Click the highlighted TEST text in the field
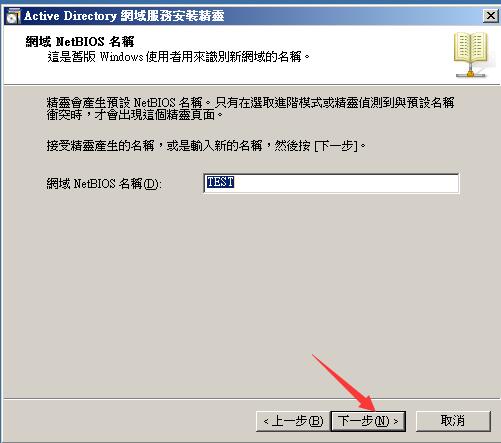The width and height of the screenshot is (501, 443). [220, 182]
